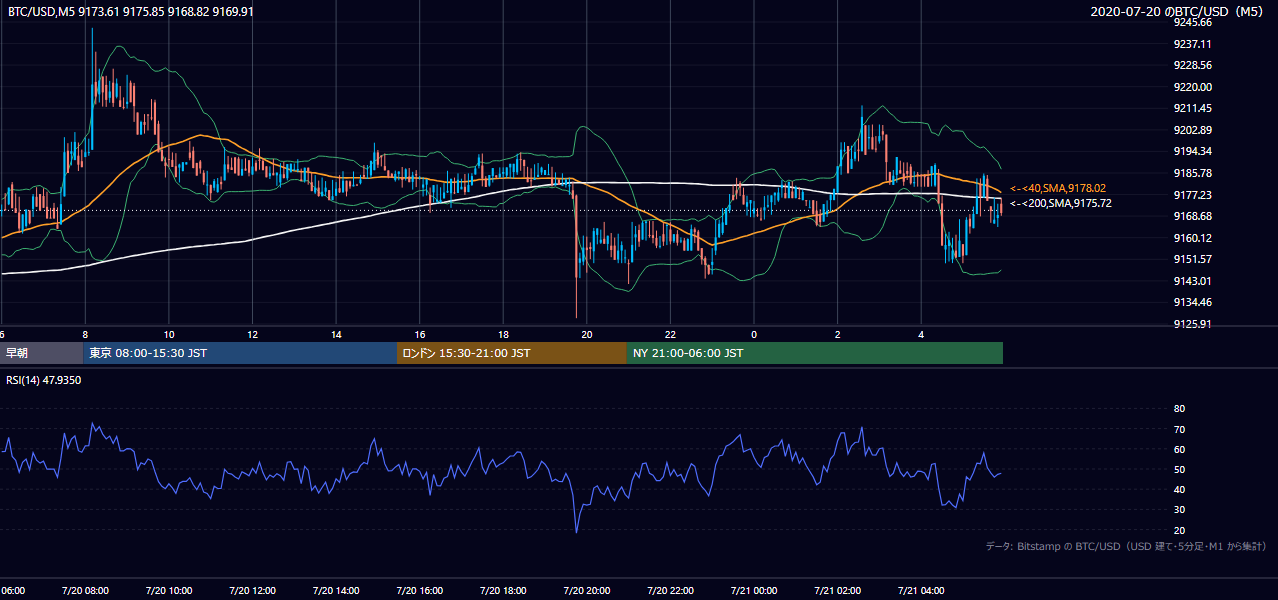Screen dimensions: 1278x600
Task: Click the RSI(14) 47.9350 indicator label
Action: [x=44, y=380]
